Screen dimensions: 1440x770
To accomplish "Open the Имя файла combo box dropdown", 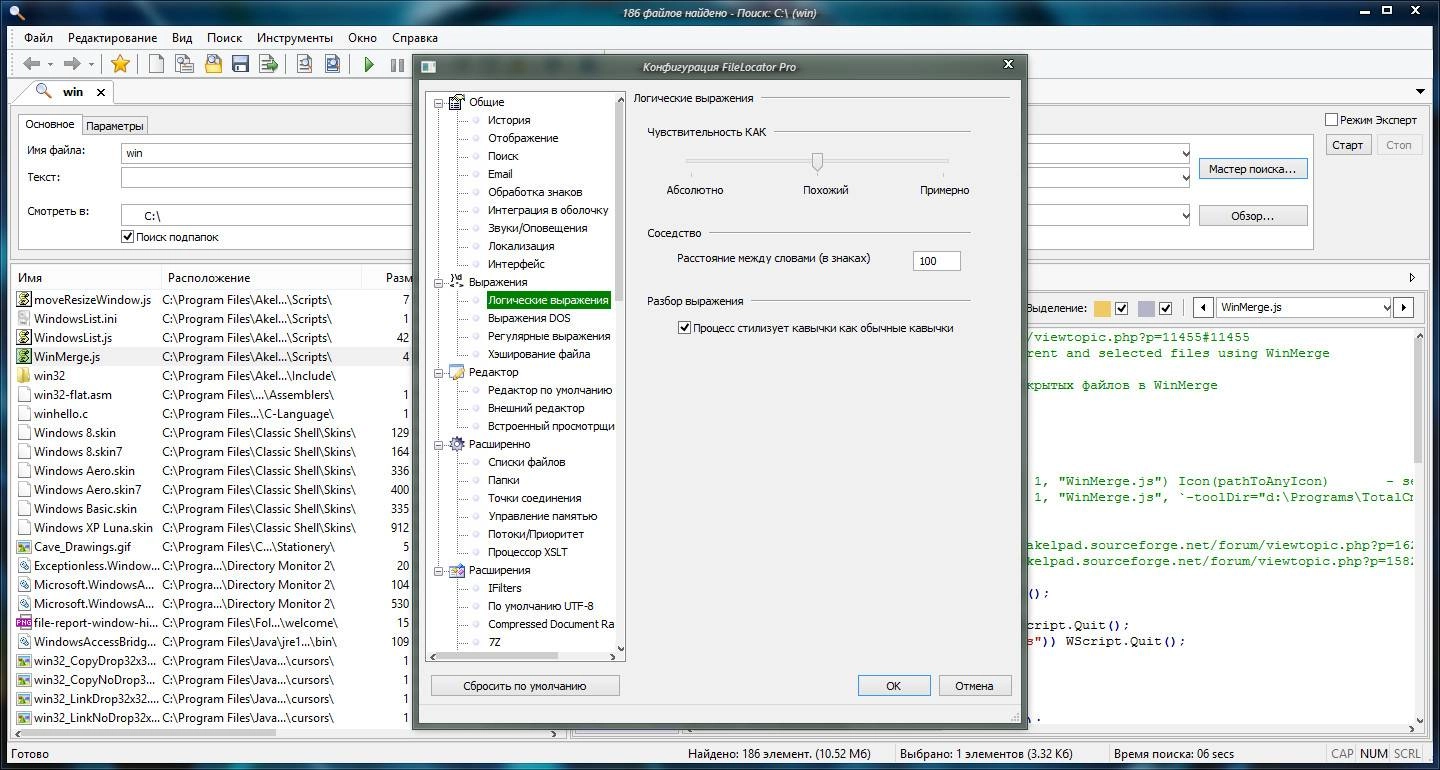I will (1185, 154).
